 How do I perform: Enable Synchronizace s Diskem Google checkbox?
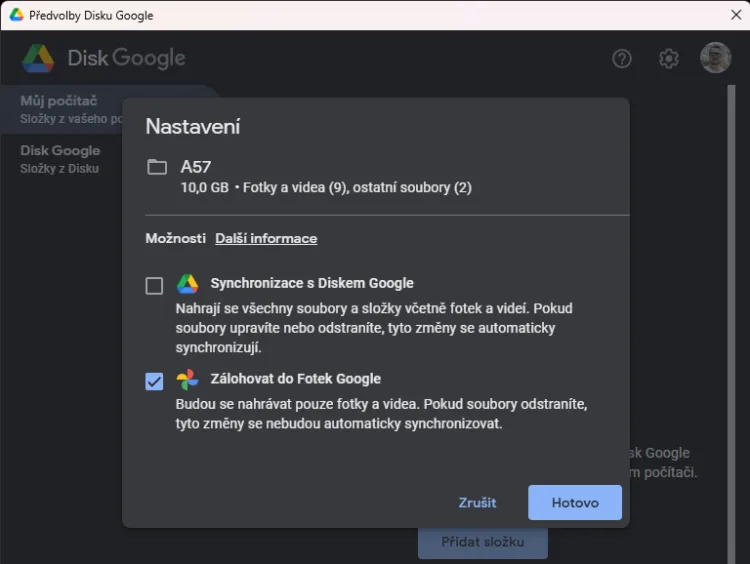154,286
